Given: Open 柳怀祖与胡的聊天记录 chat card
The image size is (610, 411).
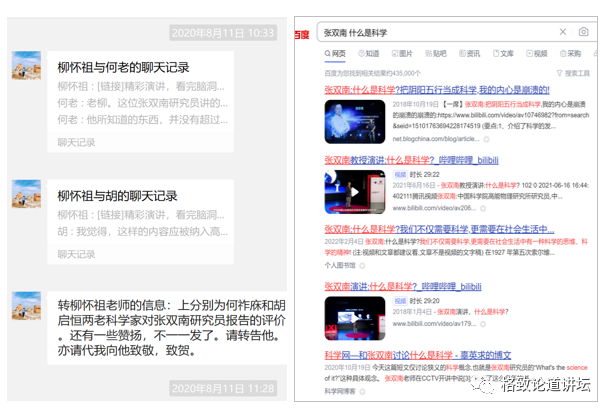Looking at the screenshot, I should 140,222.
